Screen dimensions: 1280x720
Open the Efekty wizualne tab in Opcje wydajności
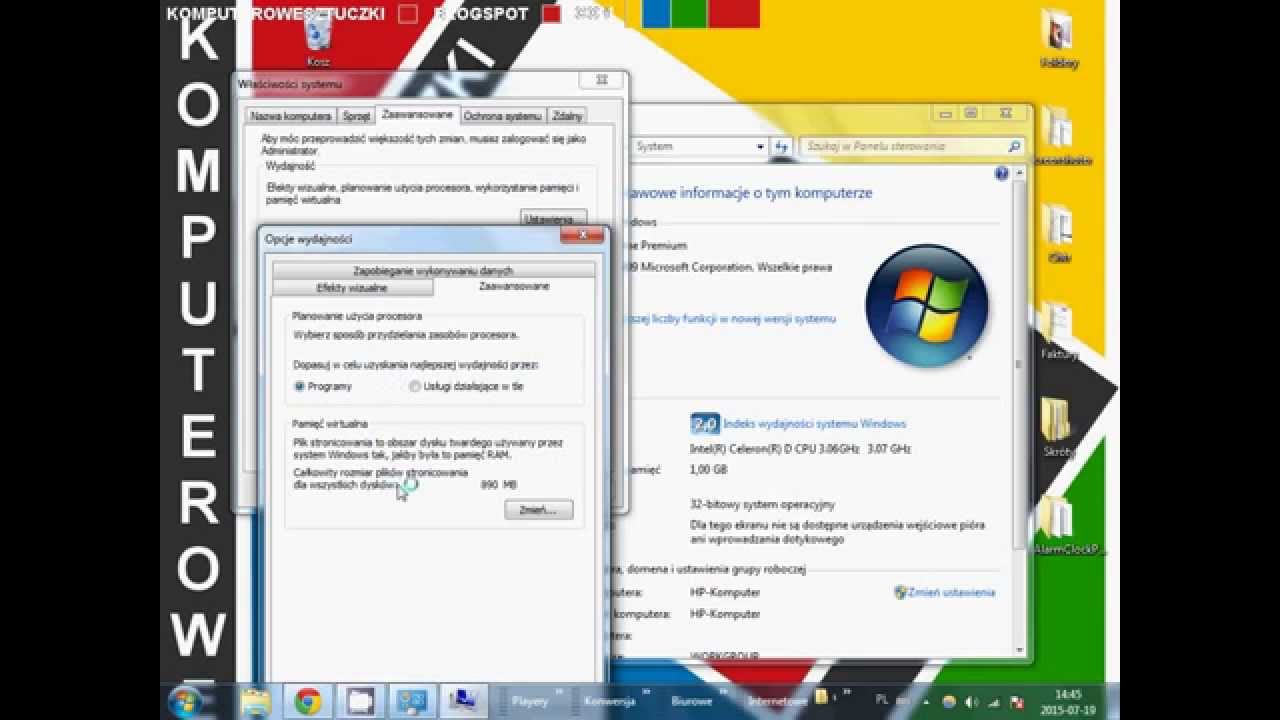point(352,288)
